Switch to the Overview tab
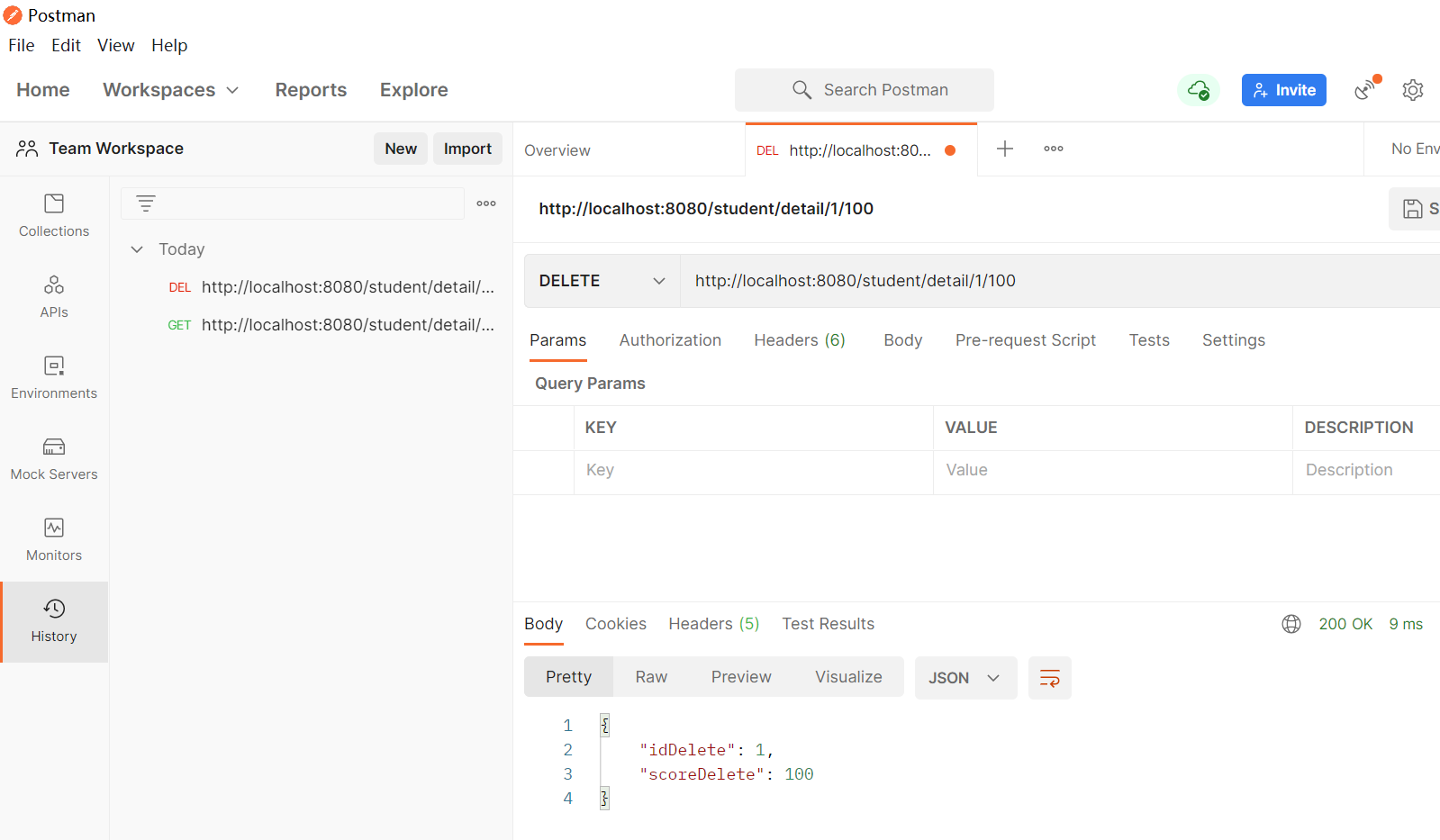This screenshot has height=840, width=1440. pyautogui.click(x=557, y=150)
